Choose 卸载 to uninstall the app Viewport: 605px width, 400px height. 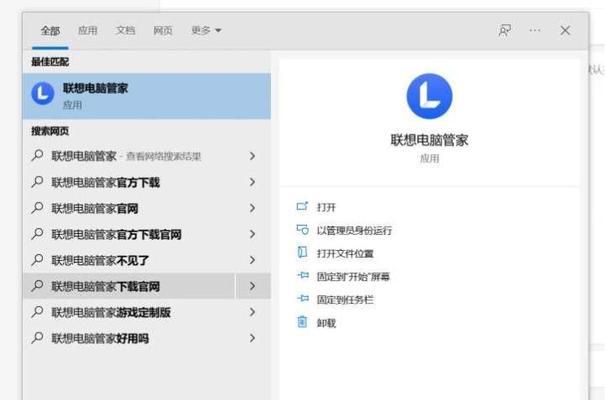(x=326, y=323)
